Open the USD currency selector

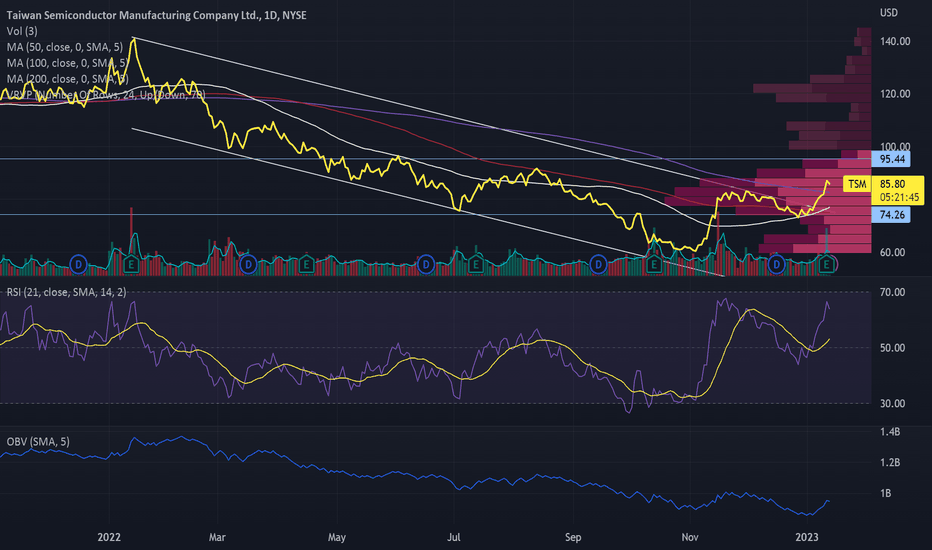point(889,12)
